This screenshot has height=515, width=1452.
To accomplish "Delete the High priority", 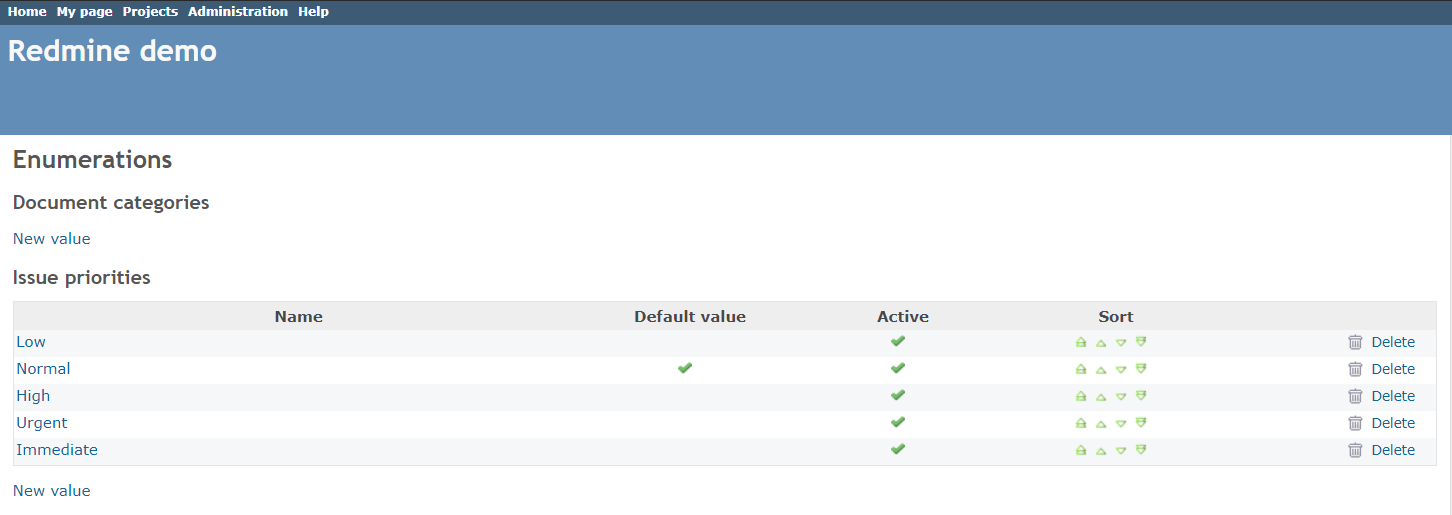I will (1393, 396).
